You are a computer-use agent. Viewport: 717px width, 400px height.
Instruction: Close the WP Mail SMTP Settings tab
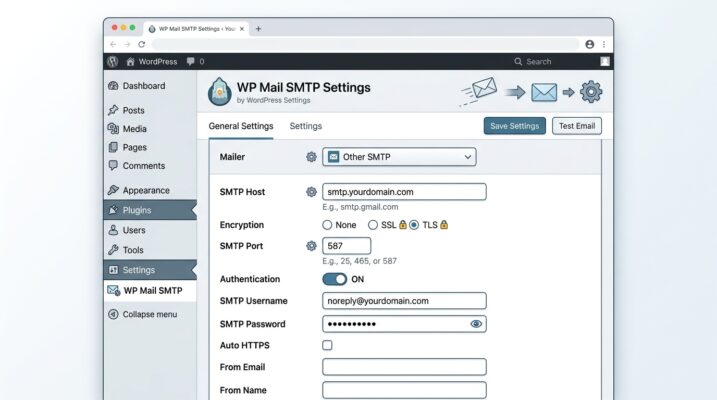click(242, 28)
